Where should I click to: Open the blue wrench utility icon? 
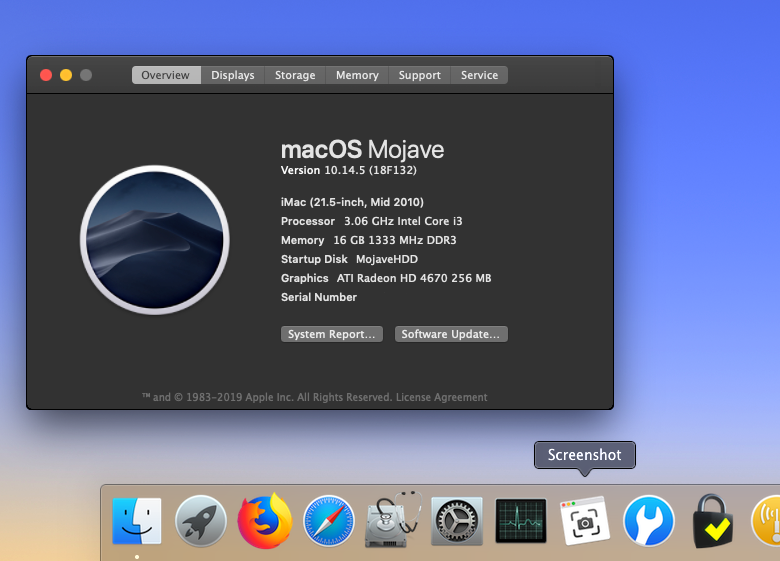[649, 521]
